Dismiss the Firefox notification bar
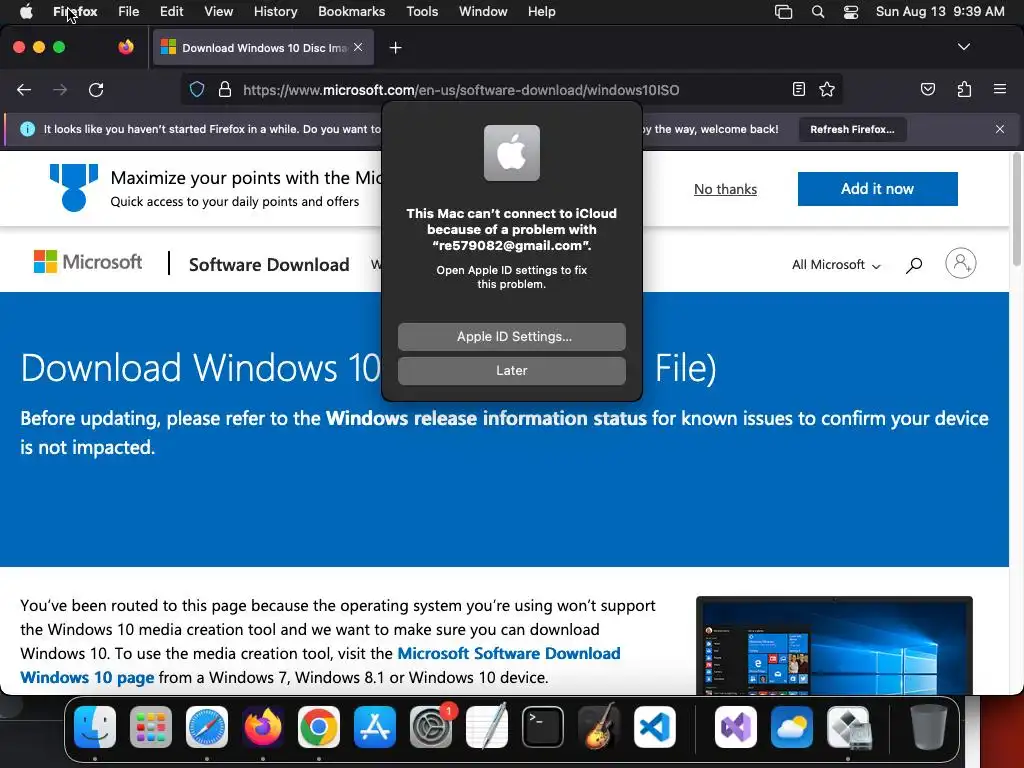1024x768 pixels. 1000,129
